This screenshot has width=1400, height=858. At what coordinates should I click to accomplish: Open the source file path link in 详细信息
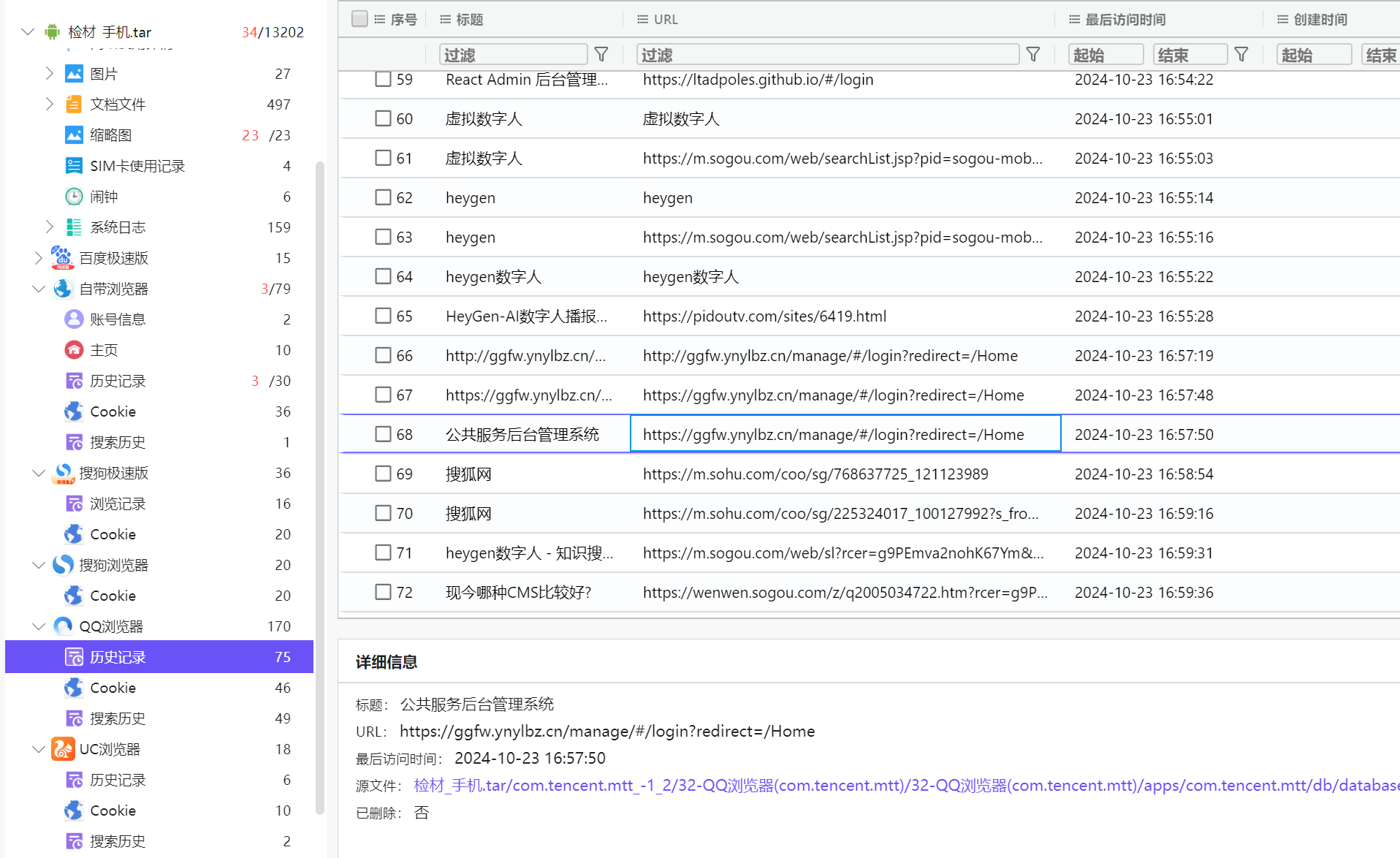[906, 786]
